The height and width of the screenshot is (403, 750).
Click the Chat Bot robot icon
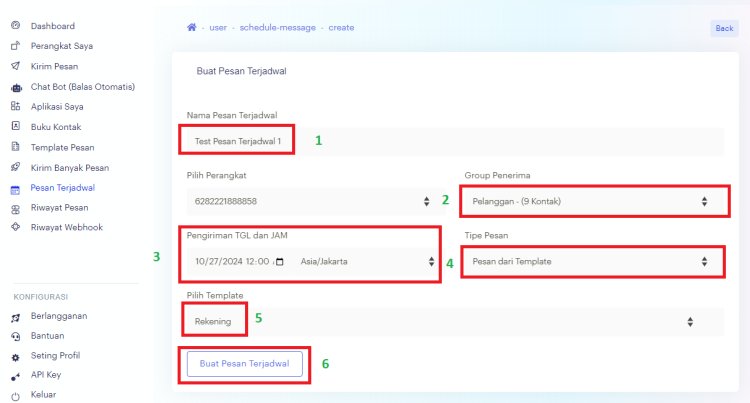point(16,87)
